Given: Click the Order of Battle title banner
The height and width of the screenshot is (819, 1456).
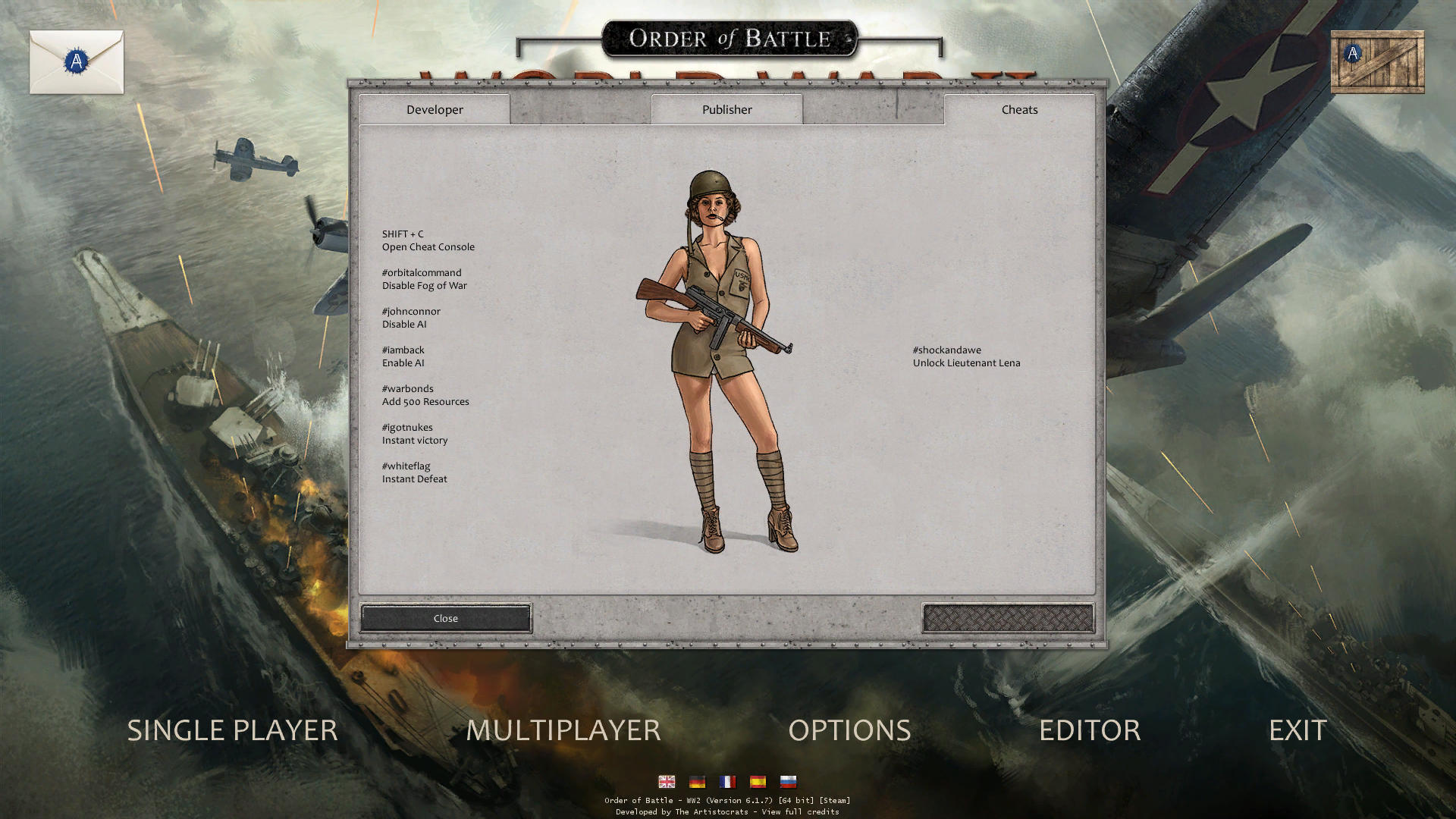Looking at the screenshot, I should pos(730,38).
